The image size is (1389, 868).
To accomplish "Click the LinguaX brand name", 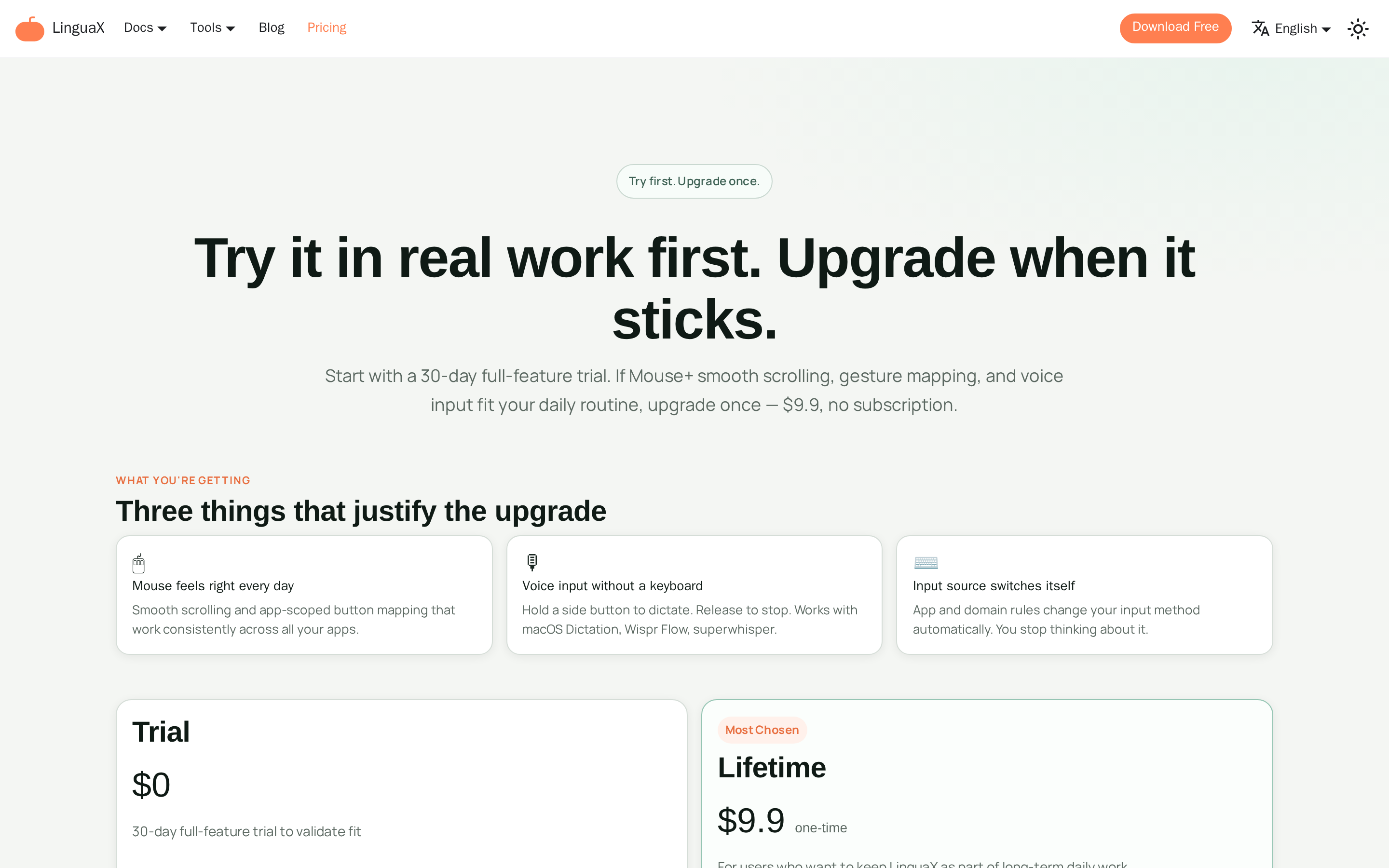I will coord(78,28).
